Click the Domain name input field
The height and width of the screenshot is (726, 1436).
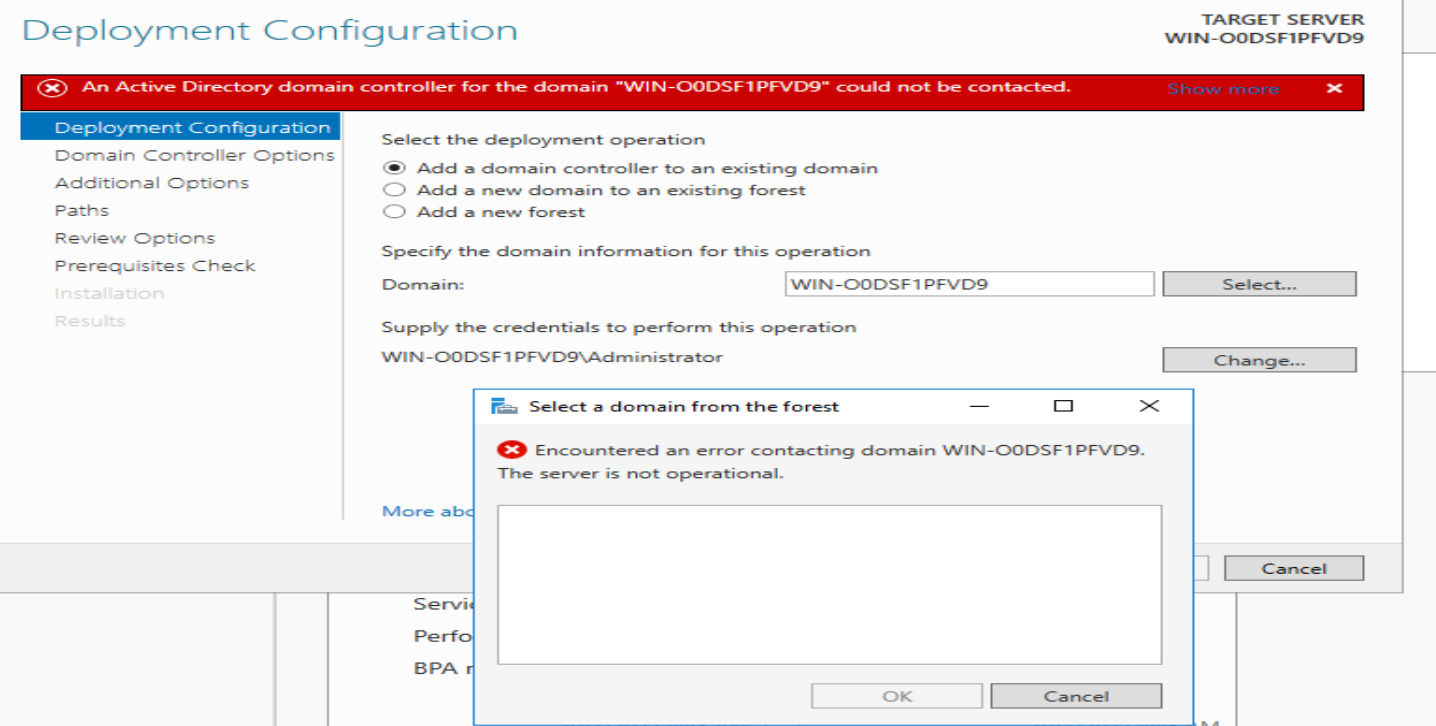968,283
